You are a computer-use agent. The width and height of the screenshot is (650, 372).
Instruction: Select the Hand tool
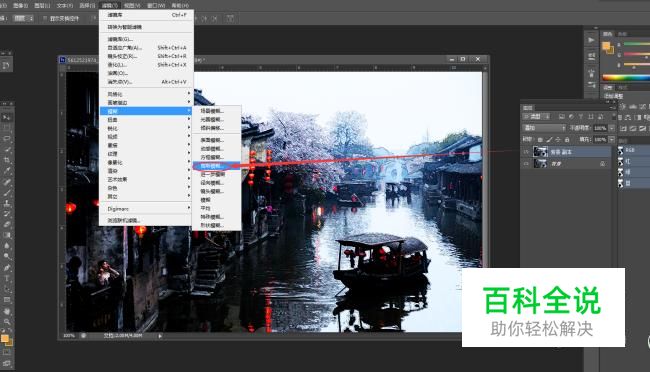tap(7, 311)
